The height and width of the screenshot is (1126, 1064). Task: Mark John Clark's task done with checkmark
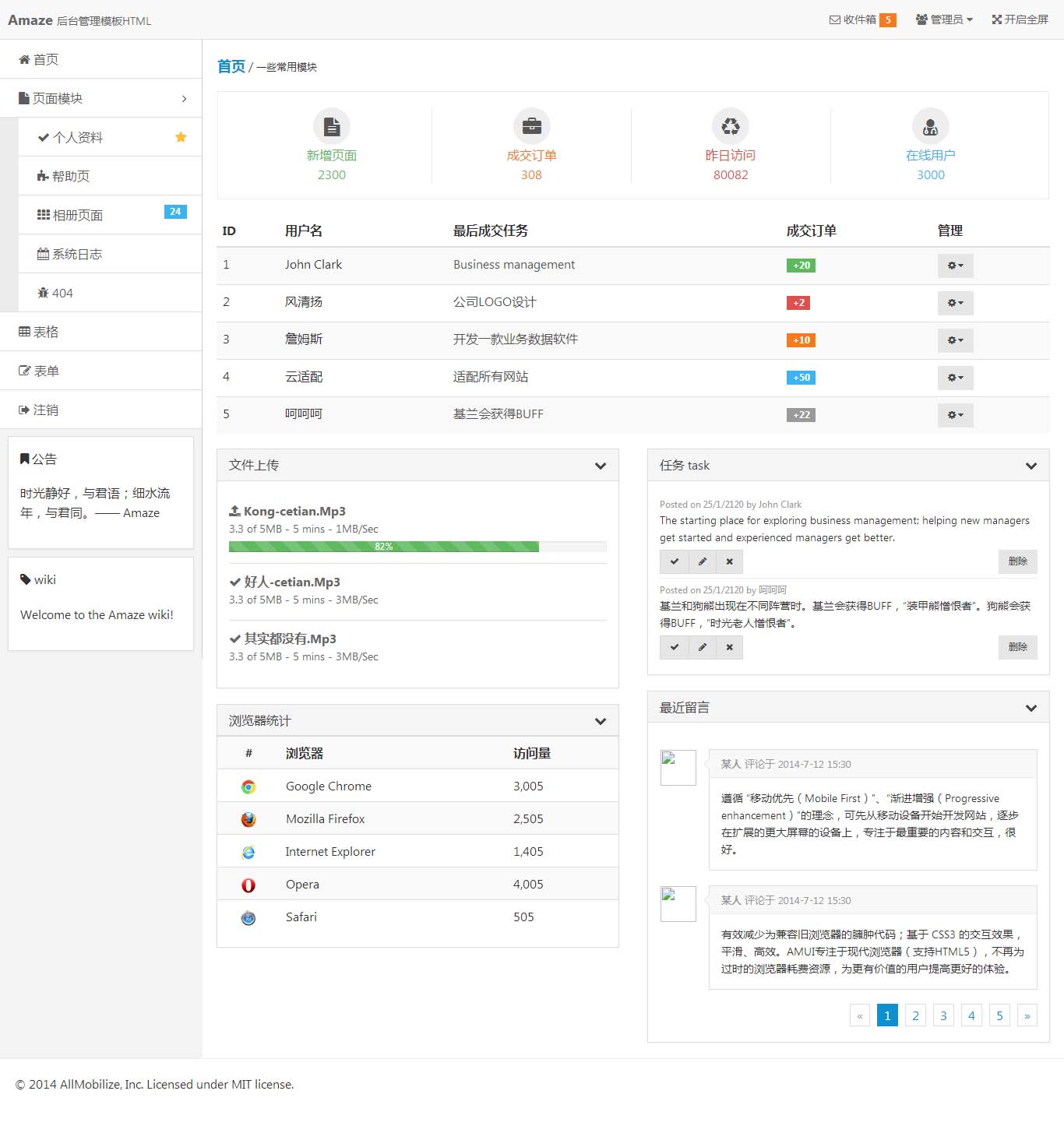click(675, 561)
